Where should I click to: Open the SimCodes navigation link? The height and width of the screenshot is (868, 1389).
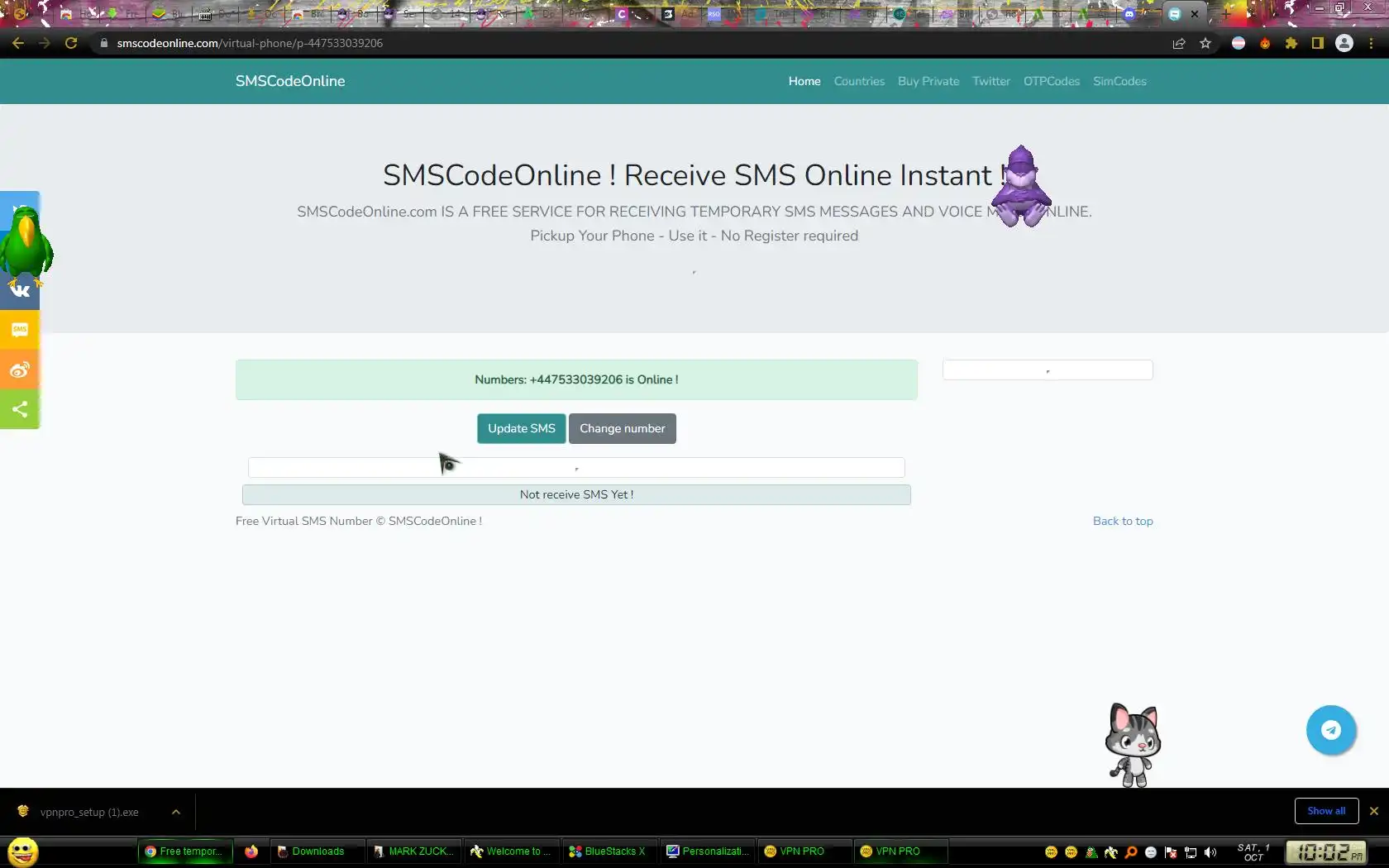[x=1119, y=81]
